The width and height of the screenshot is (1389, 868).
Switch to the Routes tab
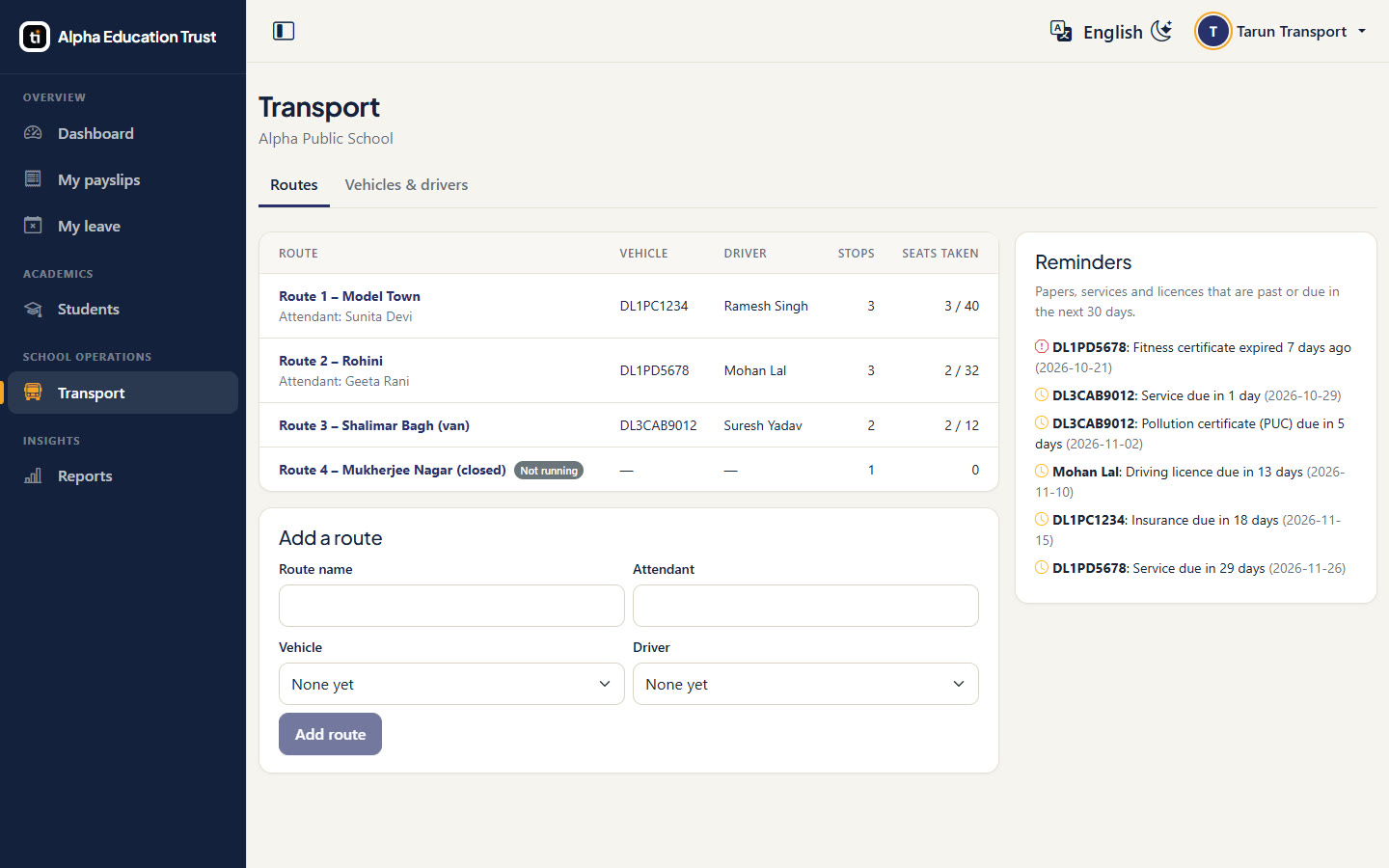[294, 185]
